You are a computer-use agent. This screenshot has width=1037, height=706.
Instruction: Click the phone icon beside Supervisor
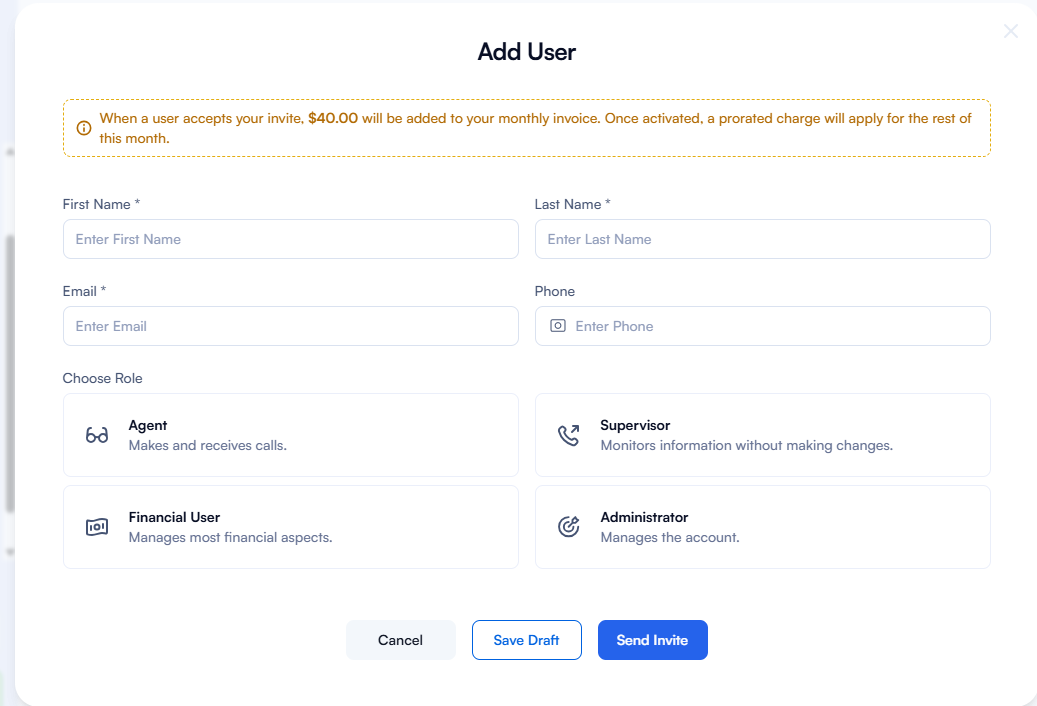pos(569,435)
